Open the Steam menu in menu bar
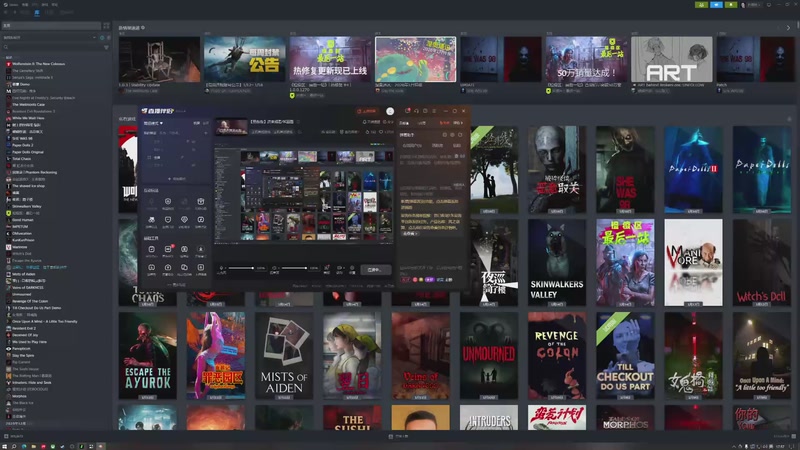Screen dimensions: 800x450 click(x=11, y=5)
